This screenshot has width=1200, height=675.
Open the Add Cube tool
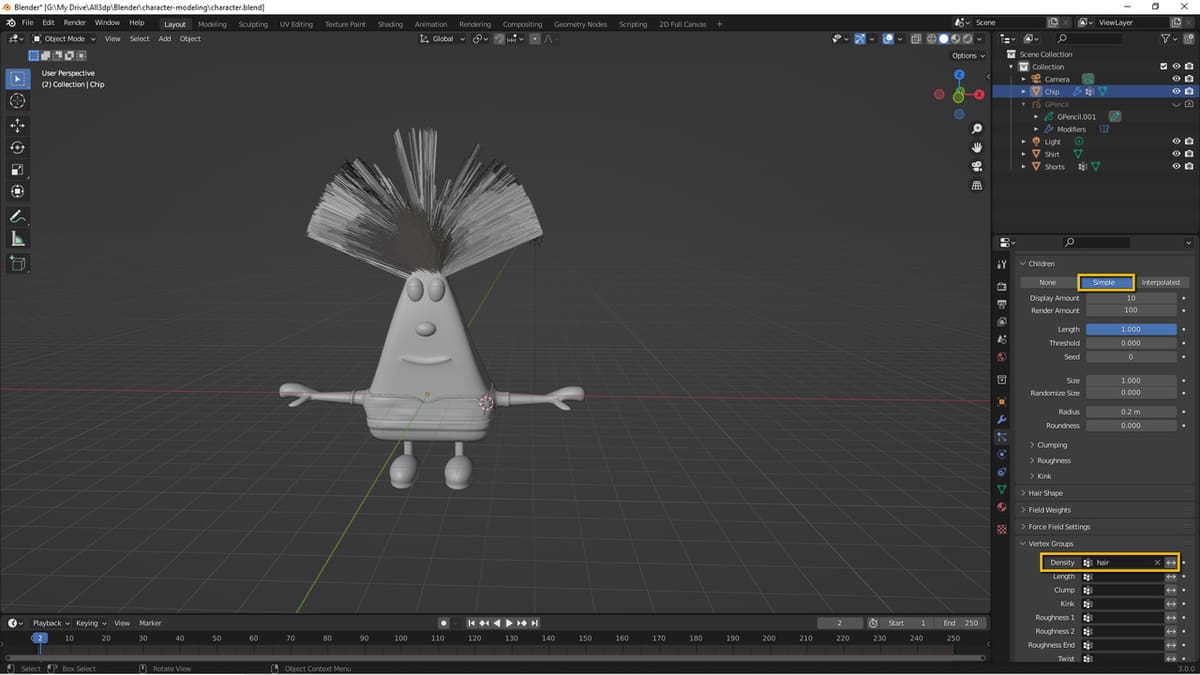[x=17, y=263]
